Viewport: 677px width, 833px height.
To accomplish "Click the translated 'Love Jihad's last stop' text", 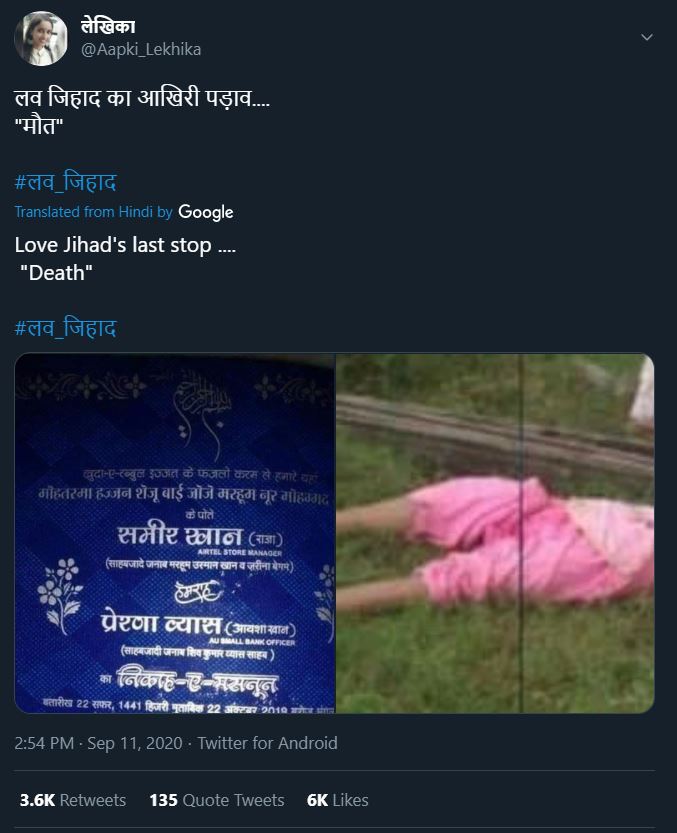I will [x=125, y=245].
